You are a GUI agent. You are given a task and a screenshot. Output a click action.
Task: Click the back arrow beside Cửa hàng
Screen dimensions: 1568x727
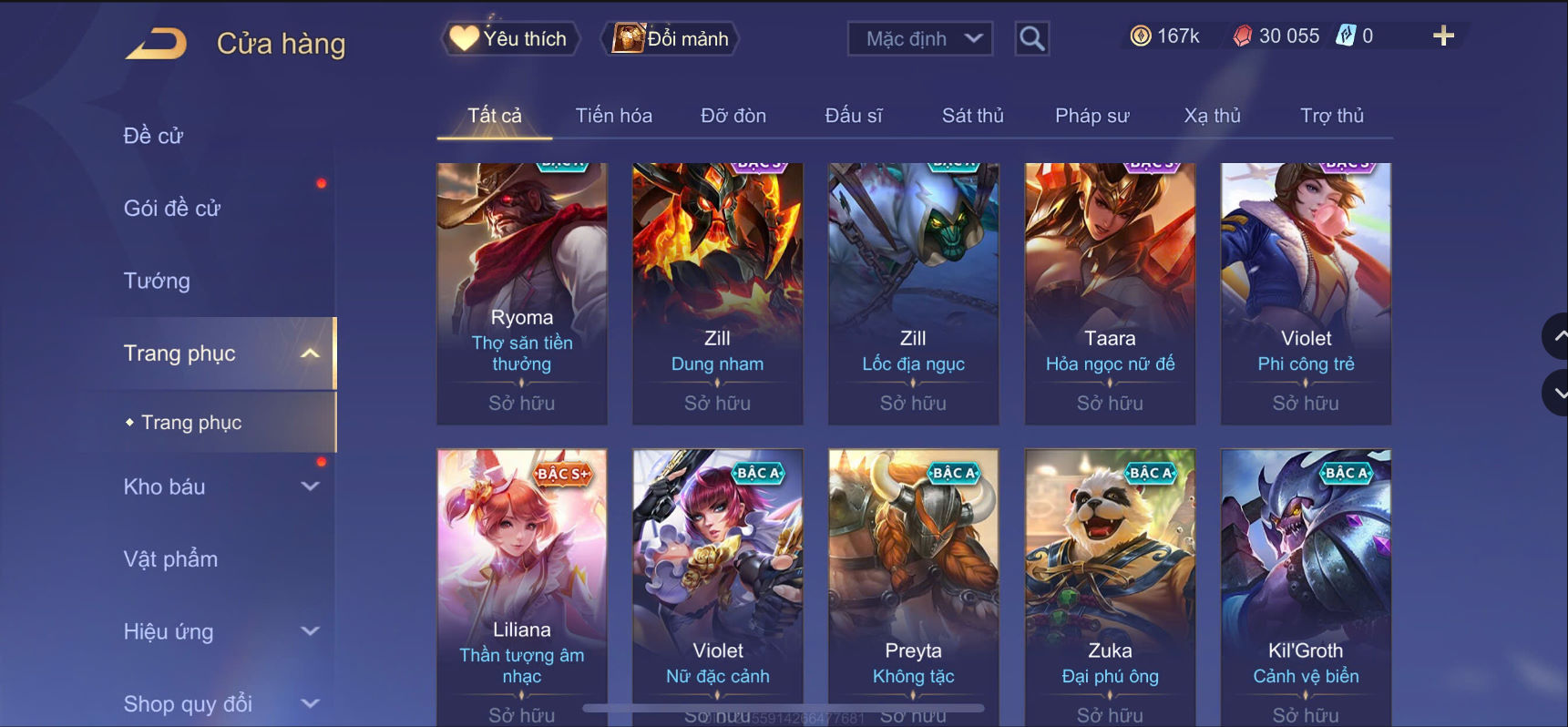point(156,43)
